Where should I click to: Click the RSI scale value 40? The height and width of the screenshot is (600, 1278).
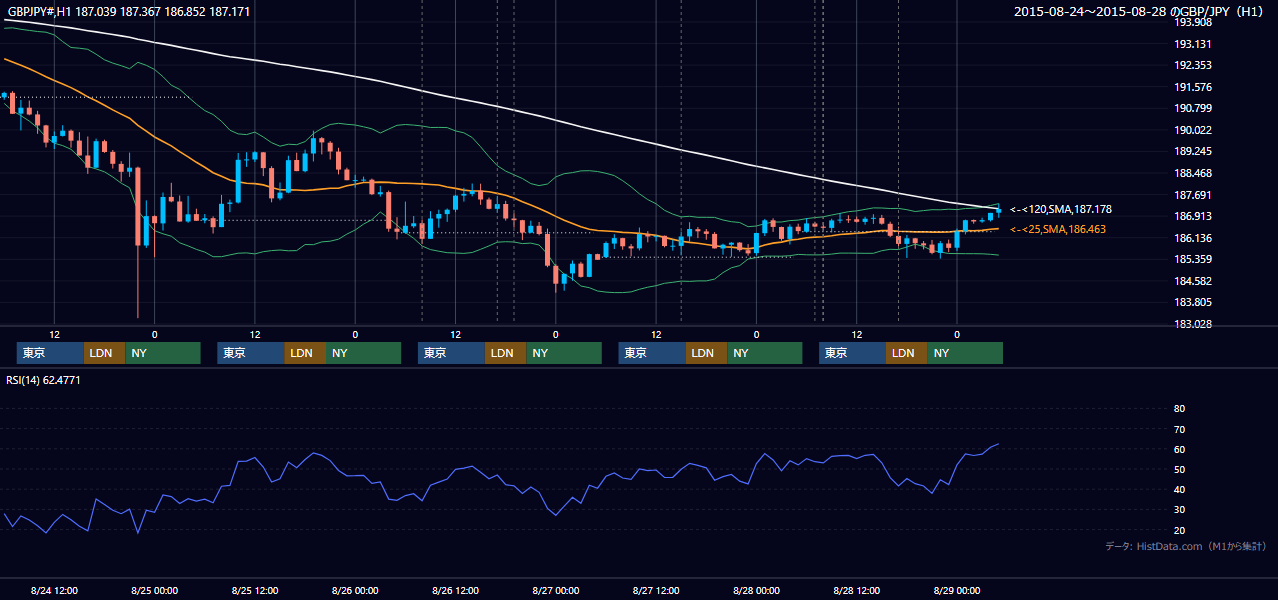tap(1179, 490)
